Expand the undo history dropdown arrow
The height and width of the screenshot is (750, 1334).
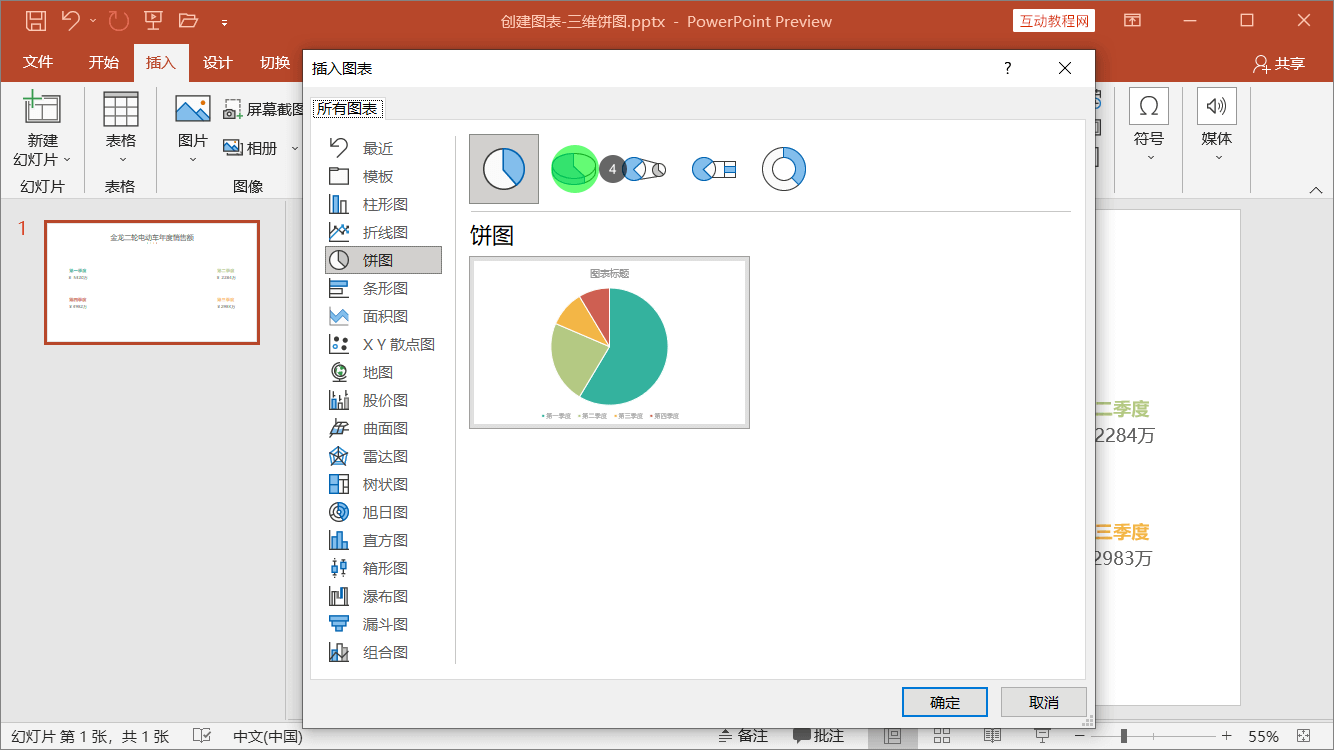93,21
